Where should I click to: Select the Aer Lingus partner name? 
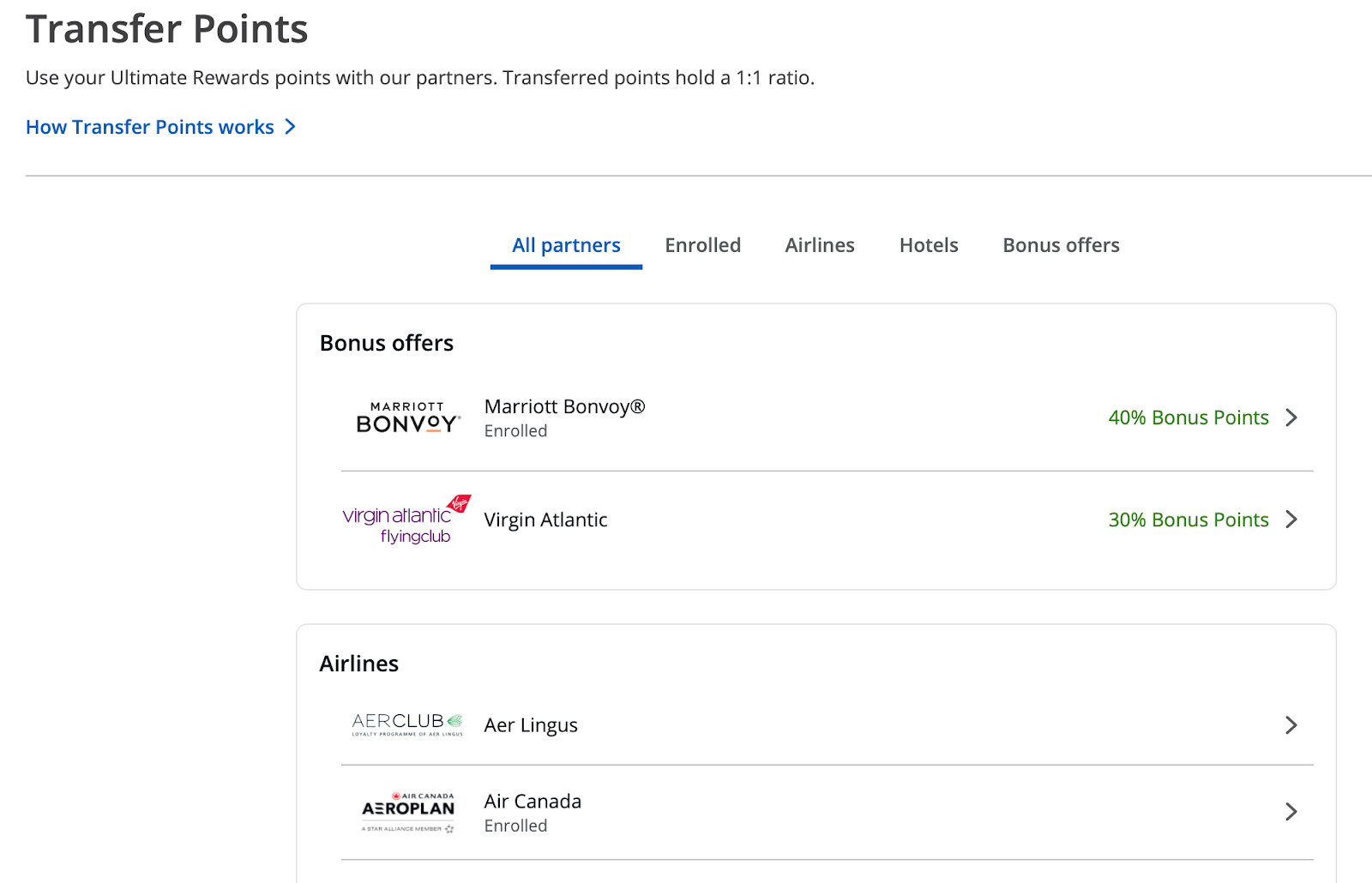click(531, 725)
